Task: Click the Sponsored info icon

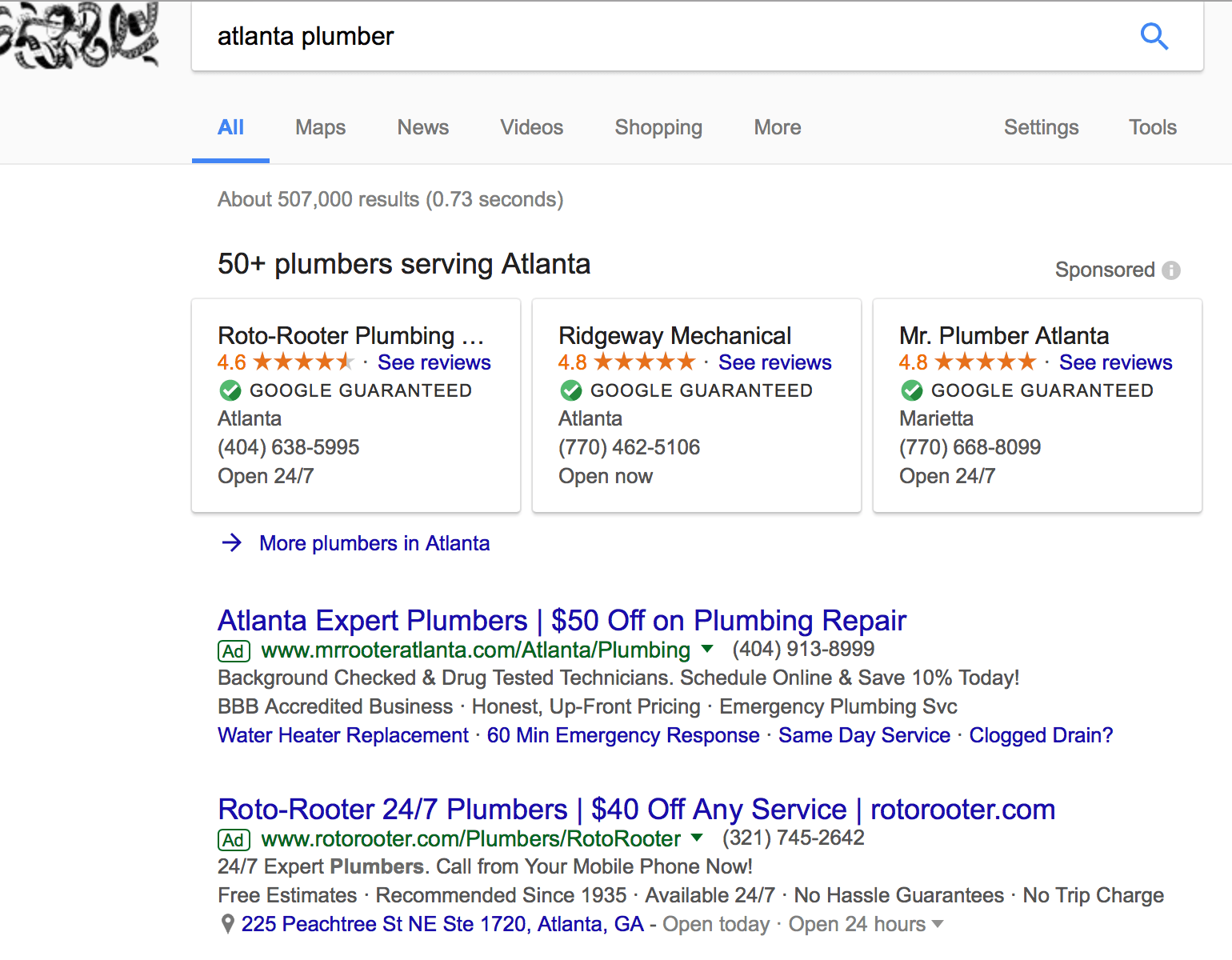Action: coord(1171,270)
